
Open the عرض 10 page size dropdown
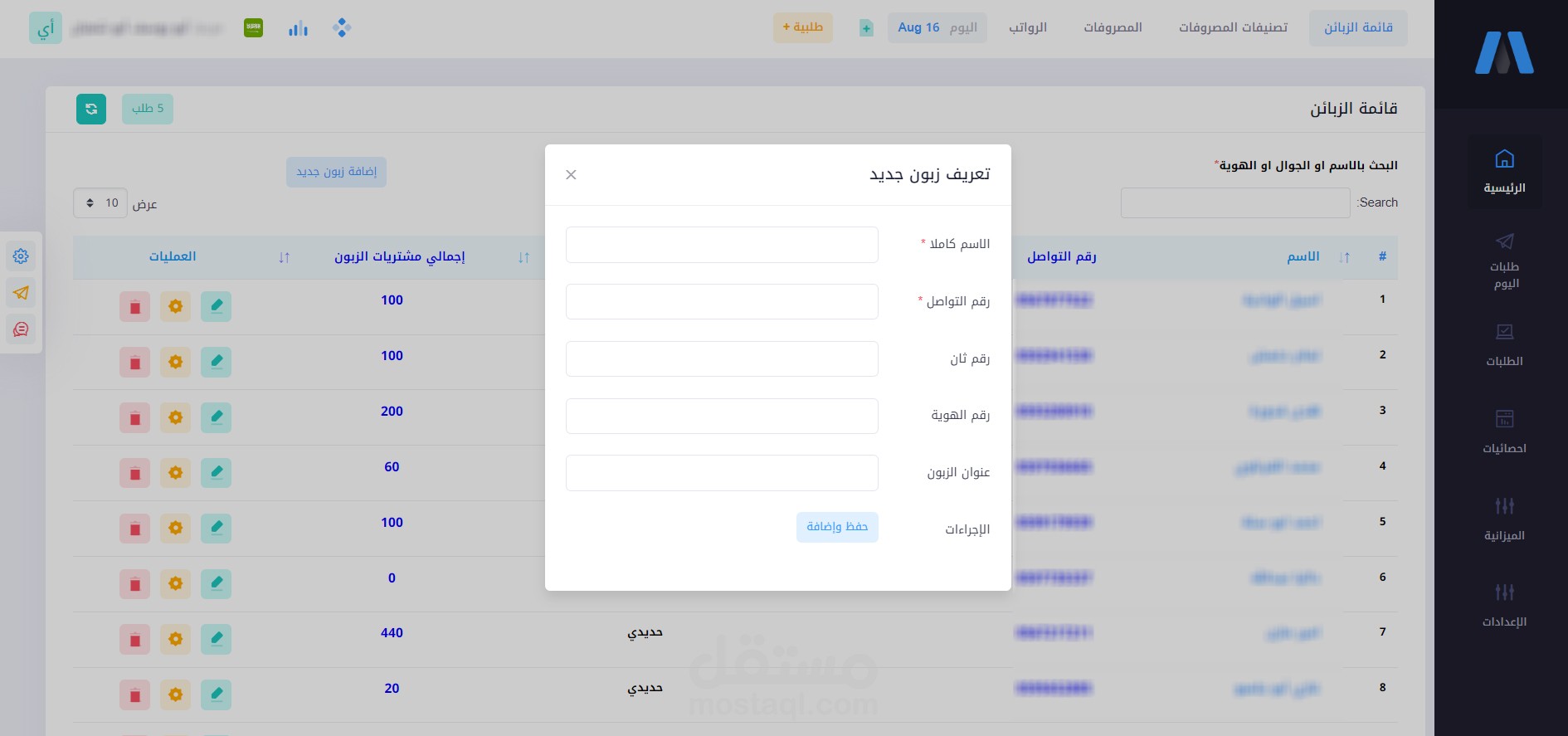point(100,203)
